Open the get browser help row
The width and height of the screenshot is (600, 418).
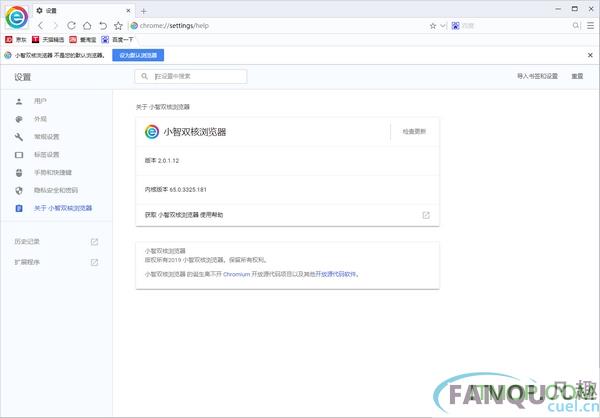[287, 215]
